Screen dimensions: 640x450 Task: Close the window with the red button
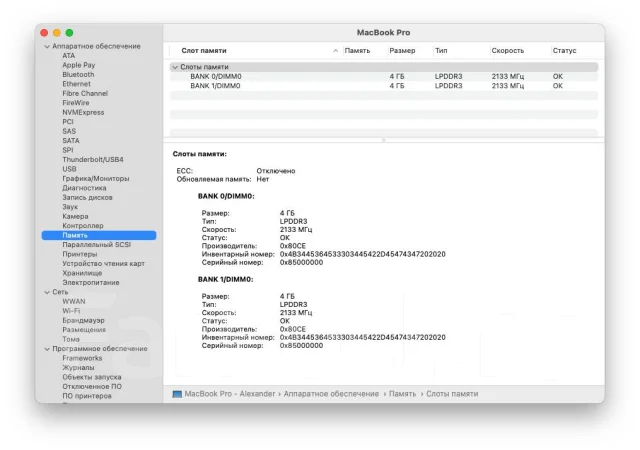44,33
